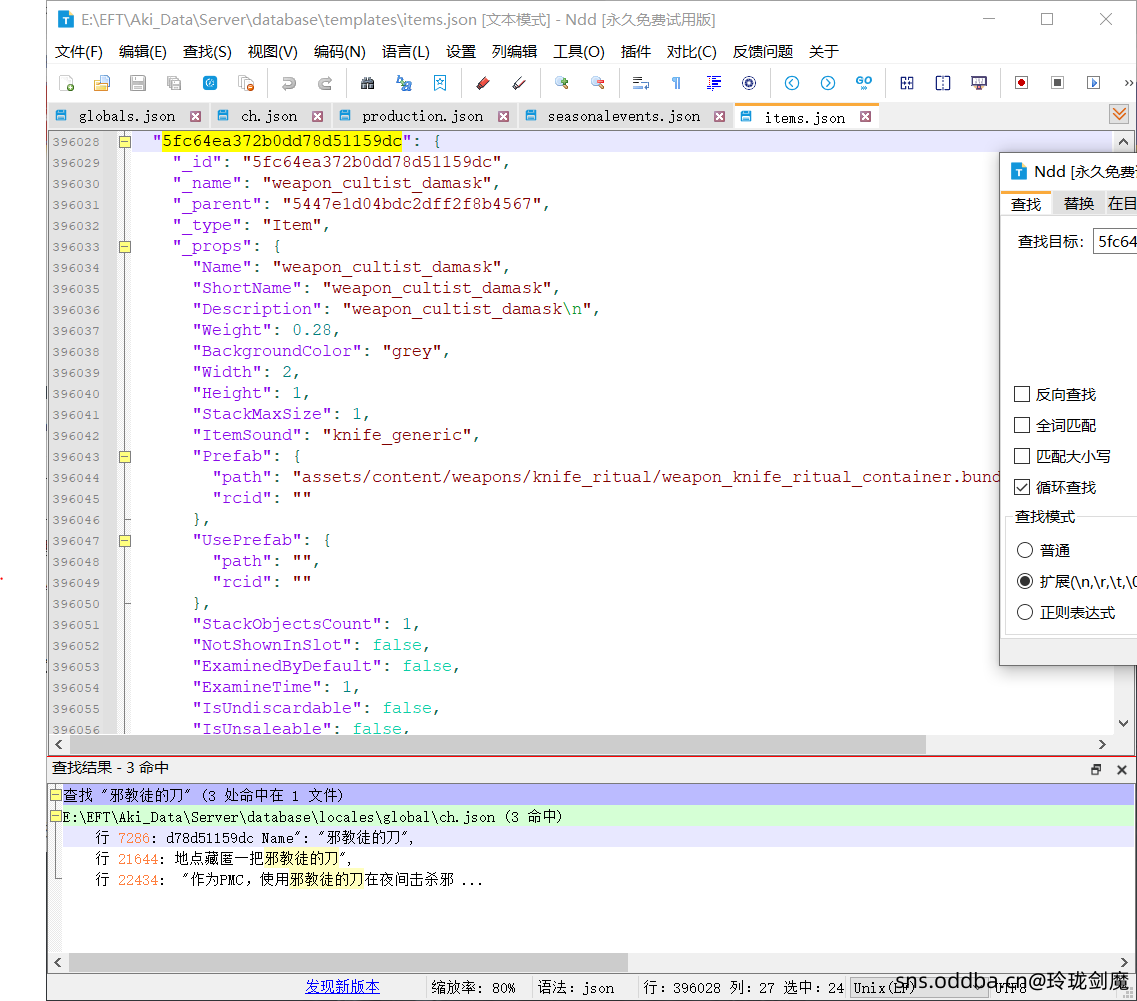Viewport: 1137px width, 1001px height.
Task: Switch to the 替换 tab in find dialog
Action: point(1078,203)
